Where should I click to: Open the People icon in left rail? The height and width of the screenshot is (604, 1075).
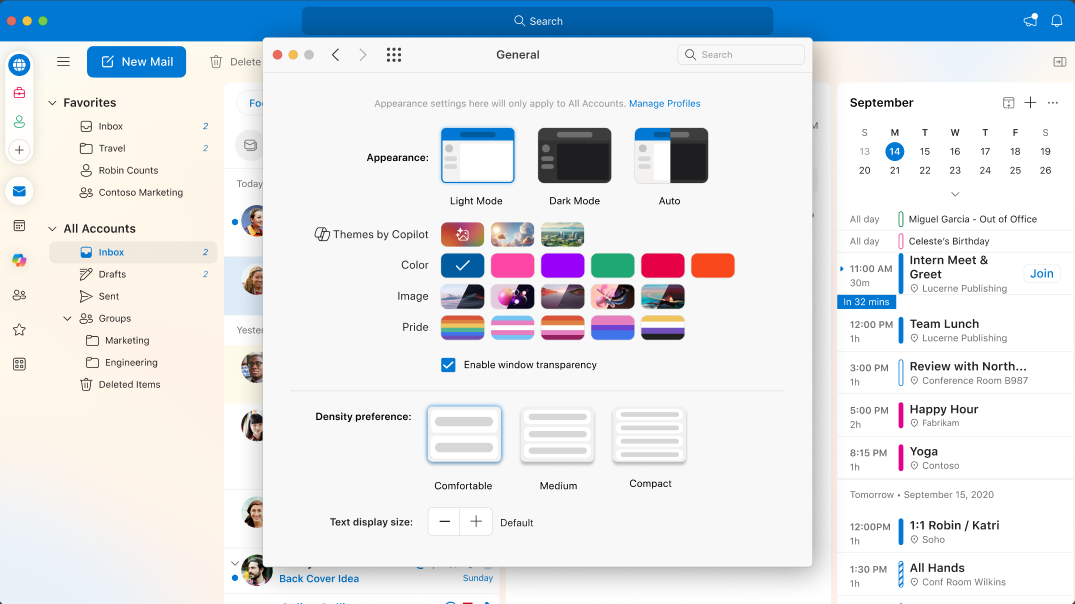pyautogui.click(x=19, y=295)
